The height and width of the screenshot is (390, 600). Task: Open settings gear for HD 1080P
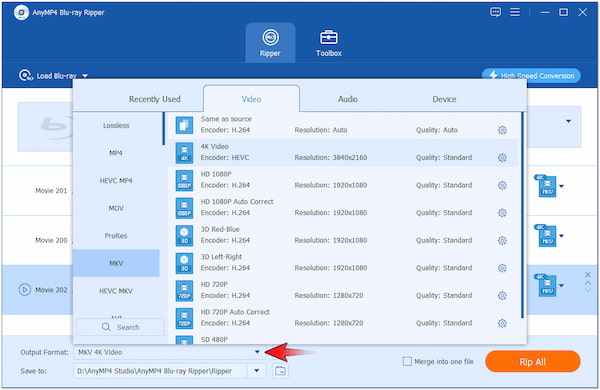click(502, 185)
